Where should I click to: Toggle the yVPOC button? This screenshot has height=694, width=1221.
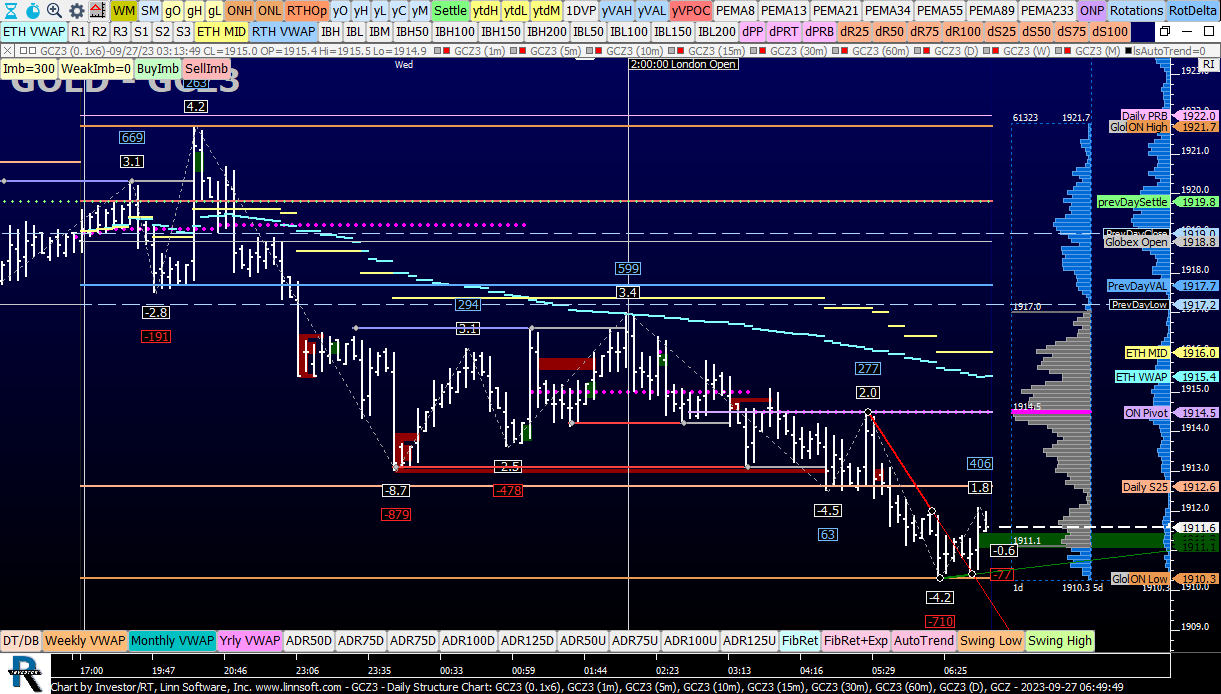691,10
